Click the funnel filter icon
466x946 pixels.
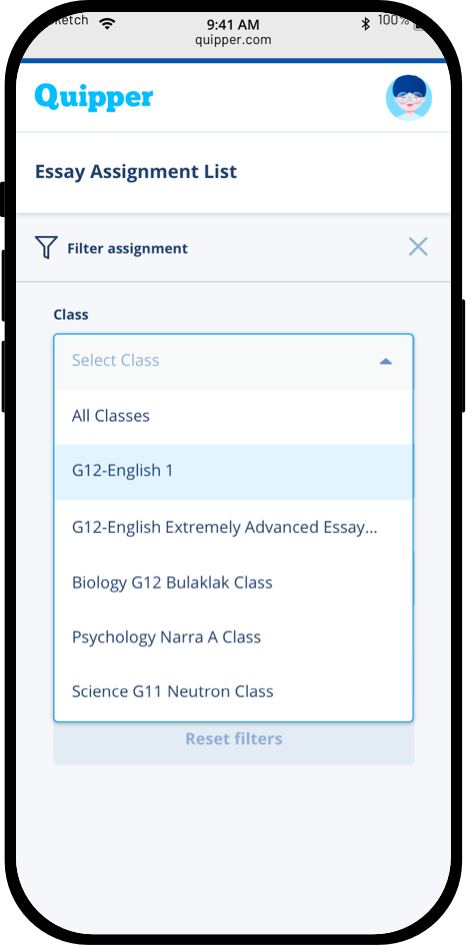pyautogui.click(x=46, y=247)
